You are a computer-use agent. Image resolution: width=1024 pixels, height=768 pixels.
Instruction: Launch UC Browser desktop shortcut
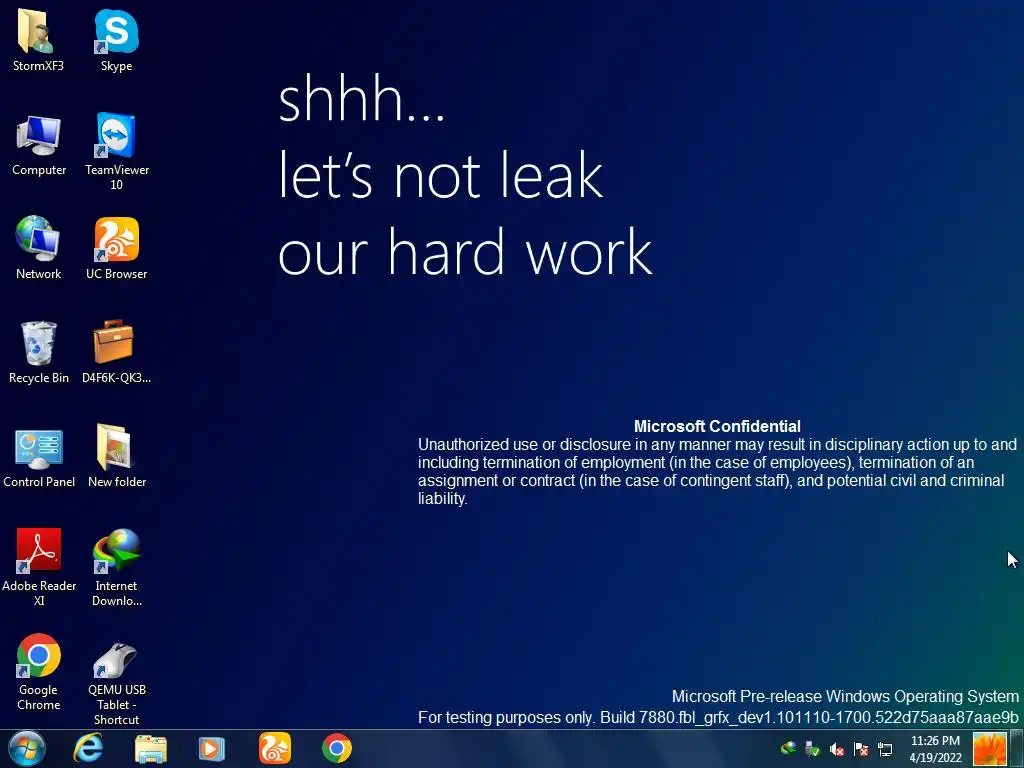[x=116, y=248]
